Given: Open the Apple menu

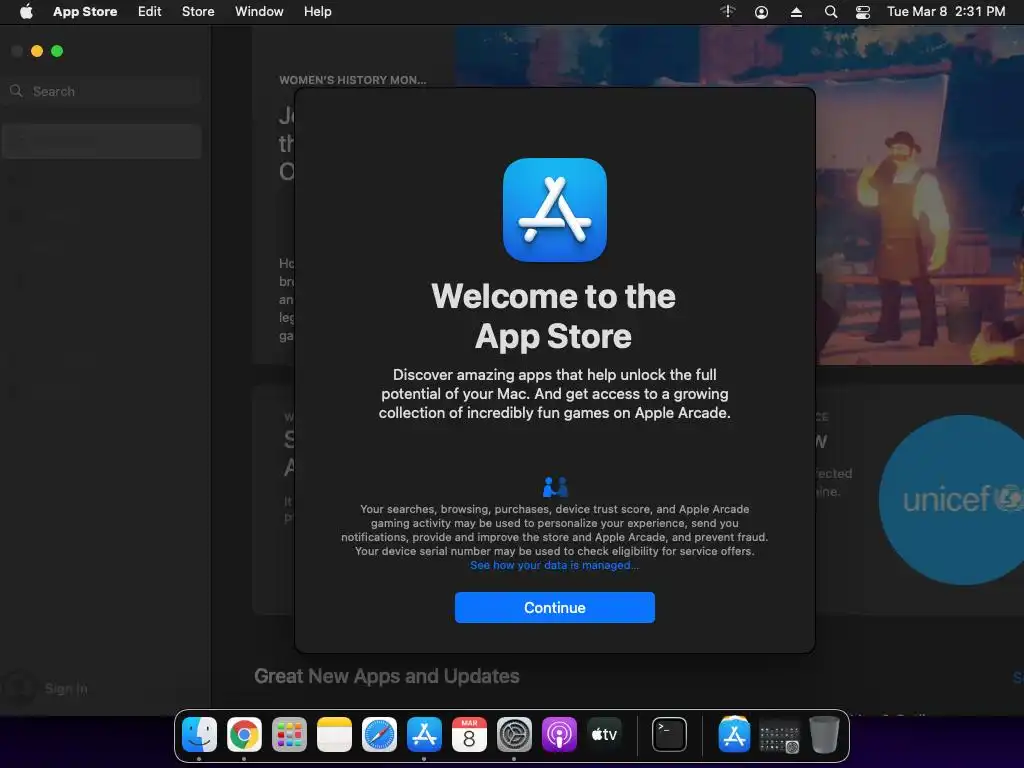Looking at the screenshot, I should tap(26, 12).
